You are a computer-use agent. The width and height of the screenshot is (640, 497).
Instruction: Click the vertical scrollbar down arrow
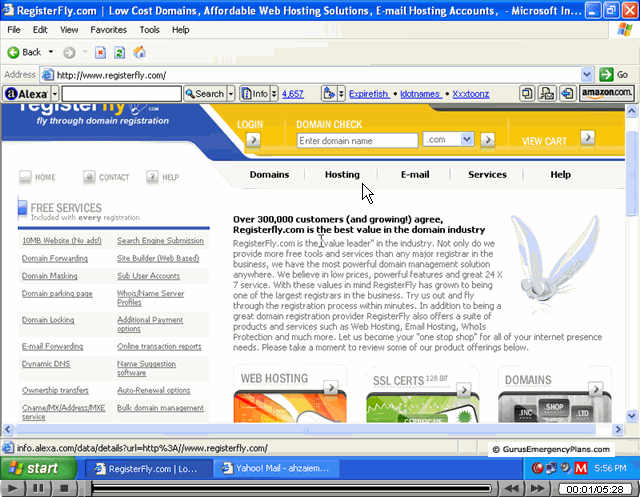[631, 416]
